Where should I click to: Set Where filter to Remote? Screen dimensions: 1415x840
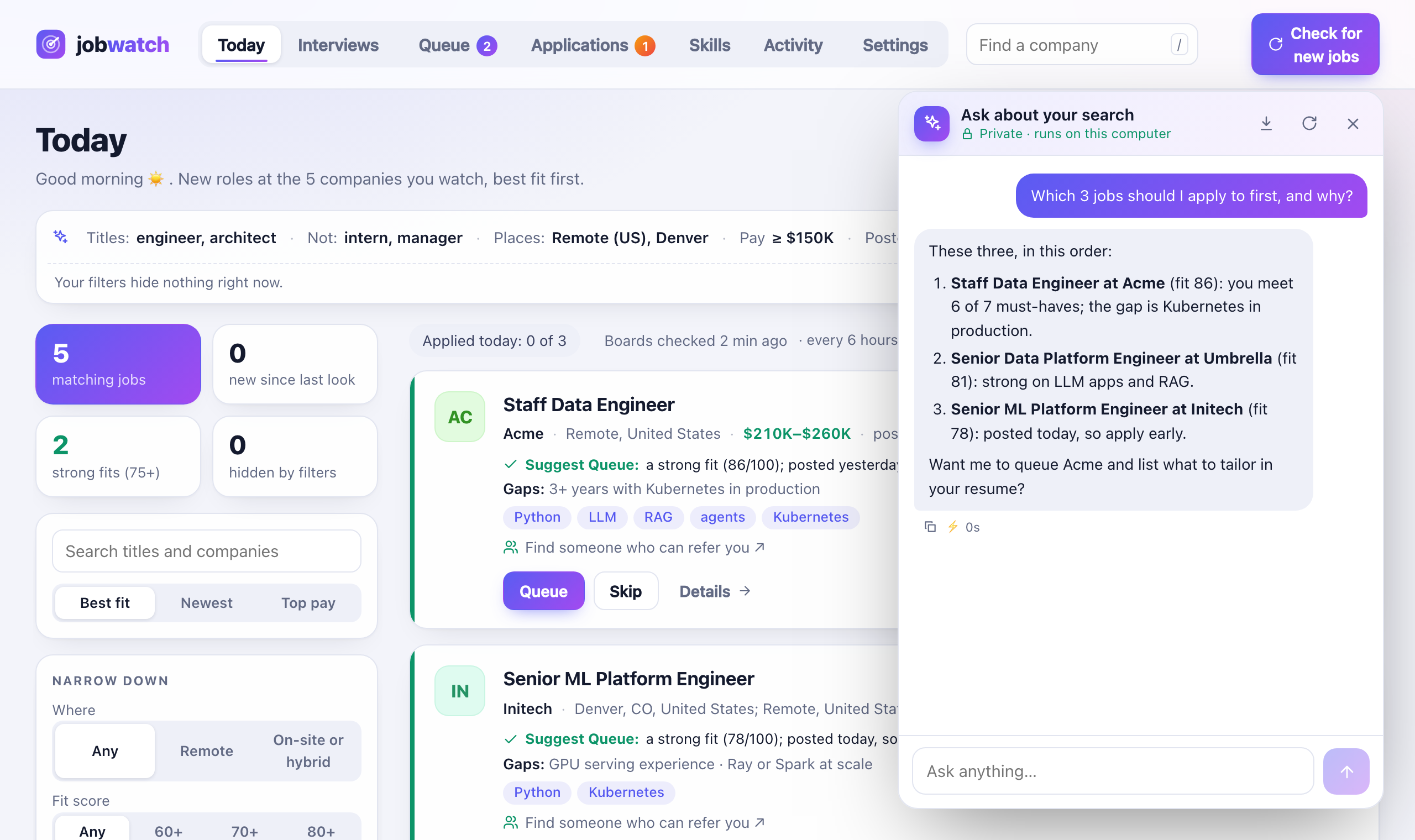[207, 750]
